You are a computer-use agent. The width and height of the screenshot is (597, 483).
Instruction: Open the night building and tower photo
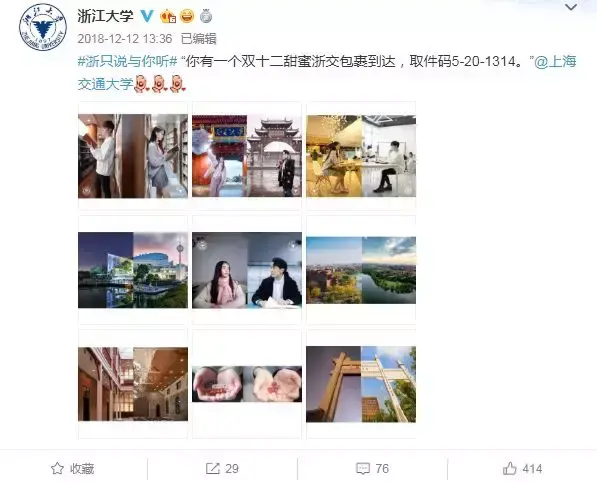(x=133, y=270)
